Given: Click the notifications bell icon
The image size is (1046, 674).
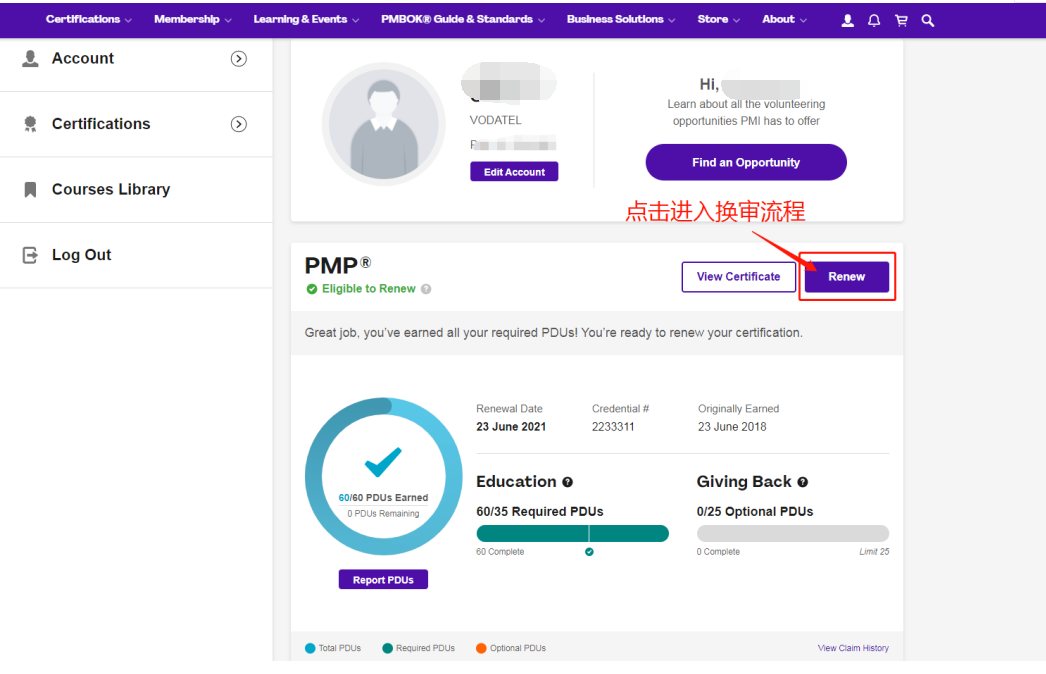Looking at the screenshot, I should tap(874, 19).
